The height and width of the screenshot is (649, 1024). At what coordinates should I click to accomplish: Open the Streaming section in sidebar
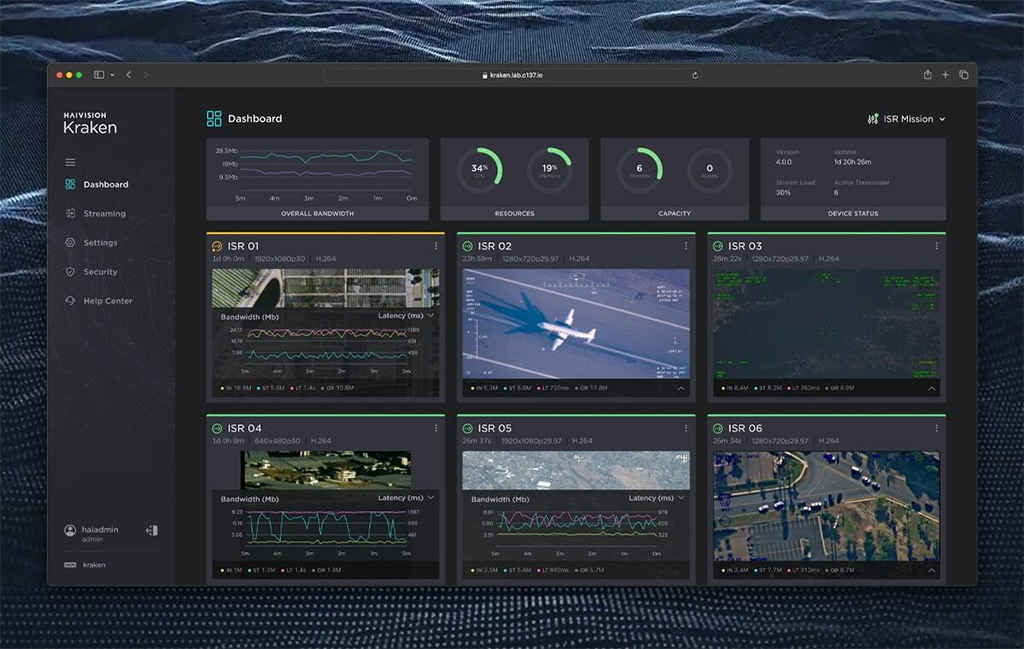(x=104, y=213)
